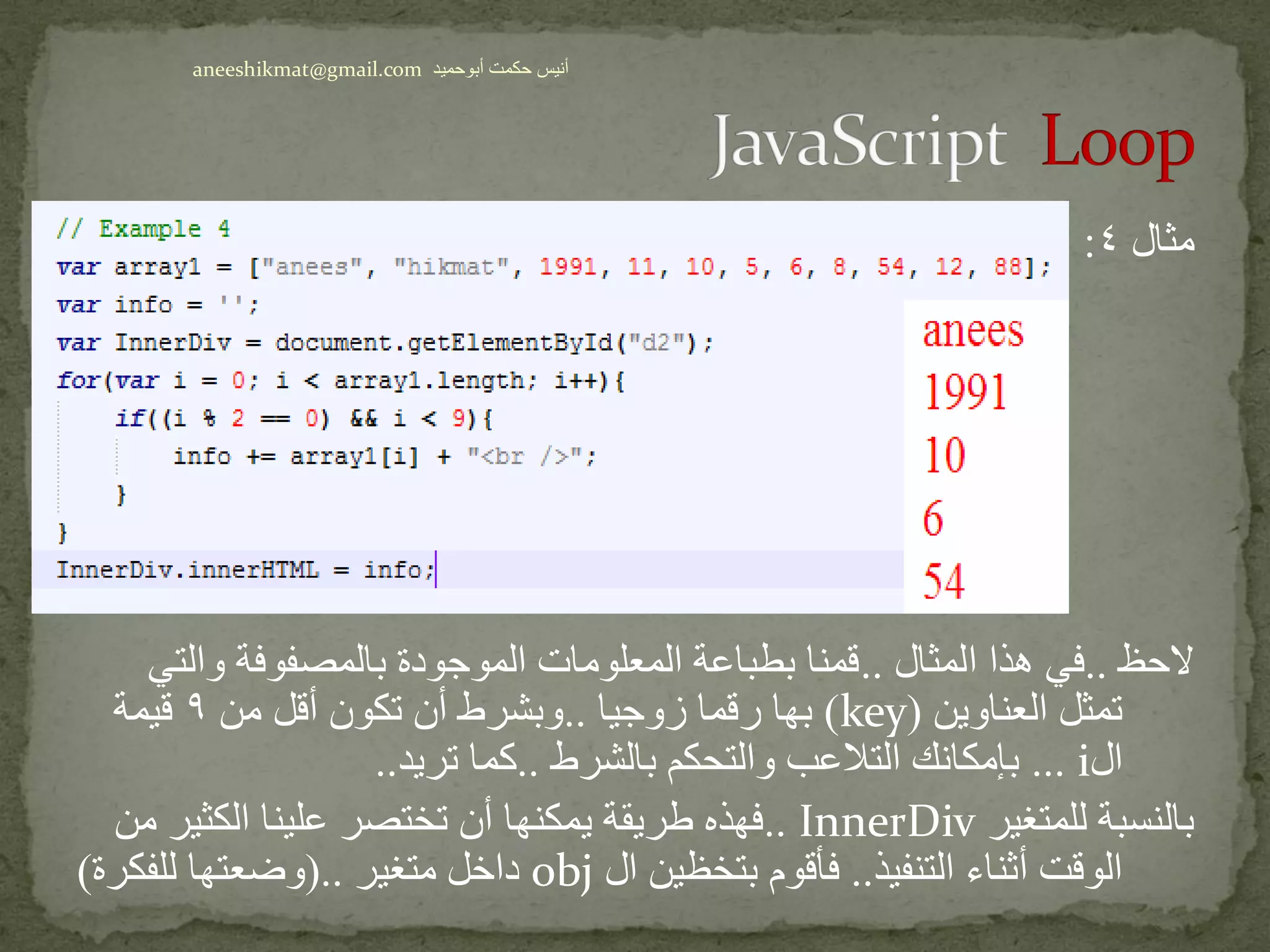Click the output value 10
Image resolution: width=1270 pixels, height=952 pixels.
click(x=944, y=455)
